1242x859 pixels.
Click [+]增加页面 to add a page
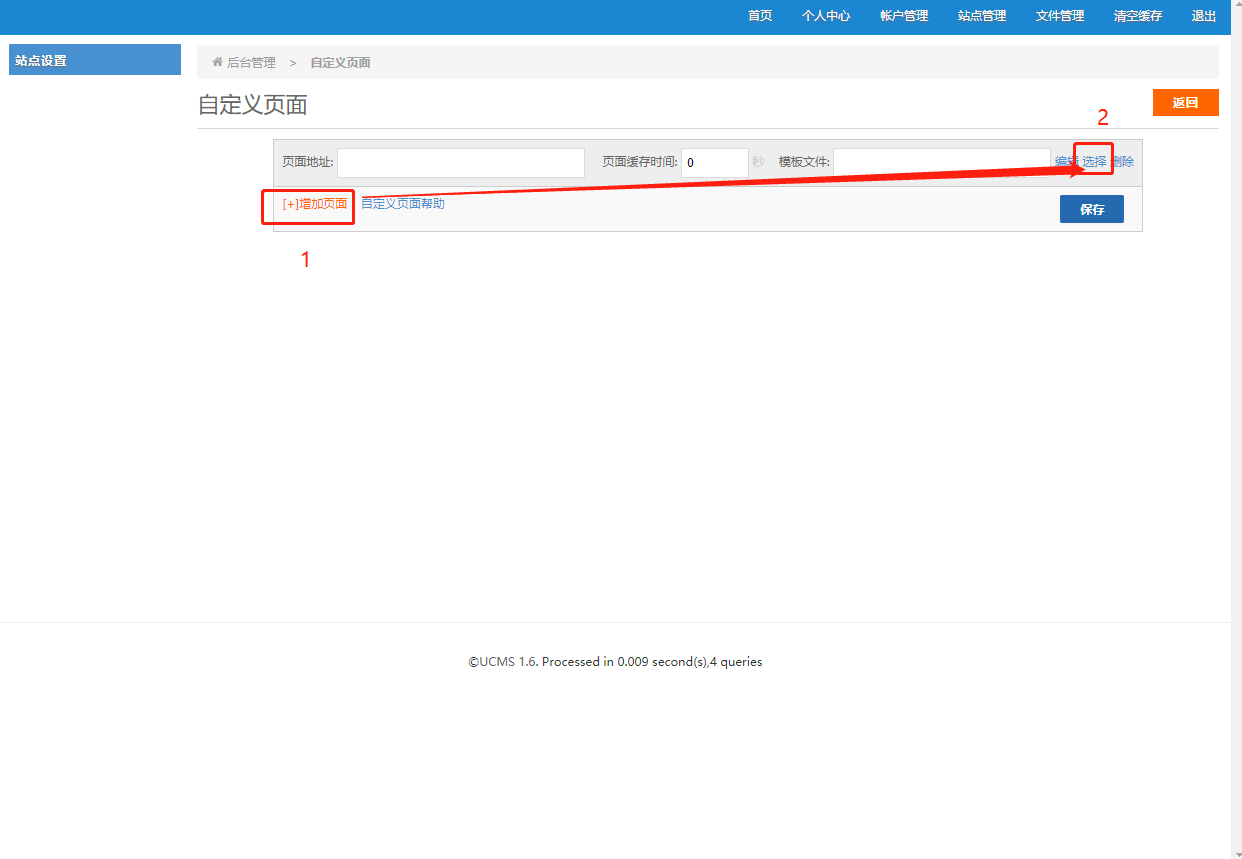point(315,204)
